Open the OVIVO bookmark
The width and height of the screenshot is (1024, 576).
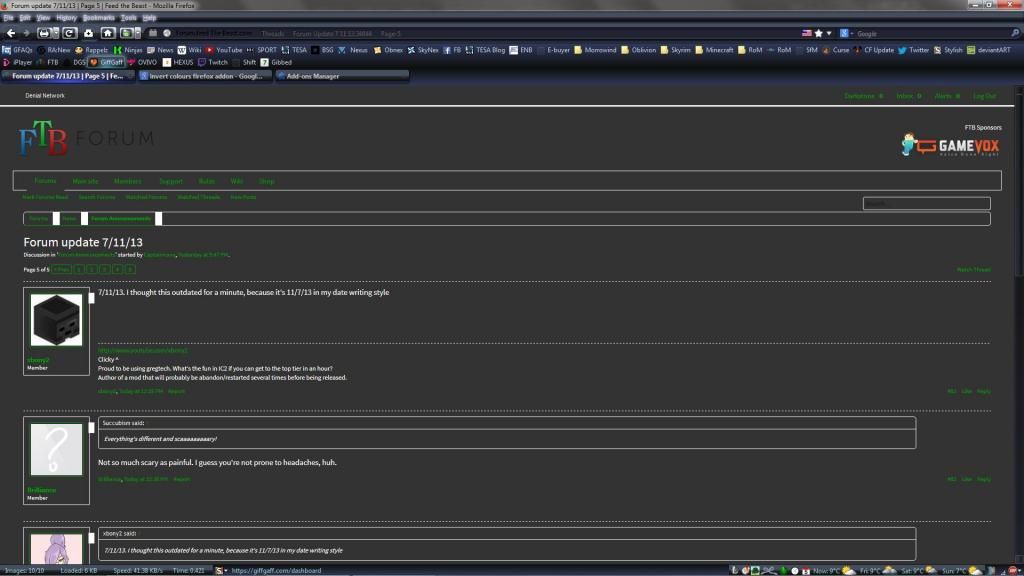pyautogui.click(x=142, y=62)
